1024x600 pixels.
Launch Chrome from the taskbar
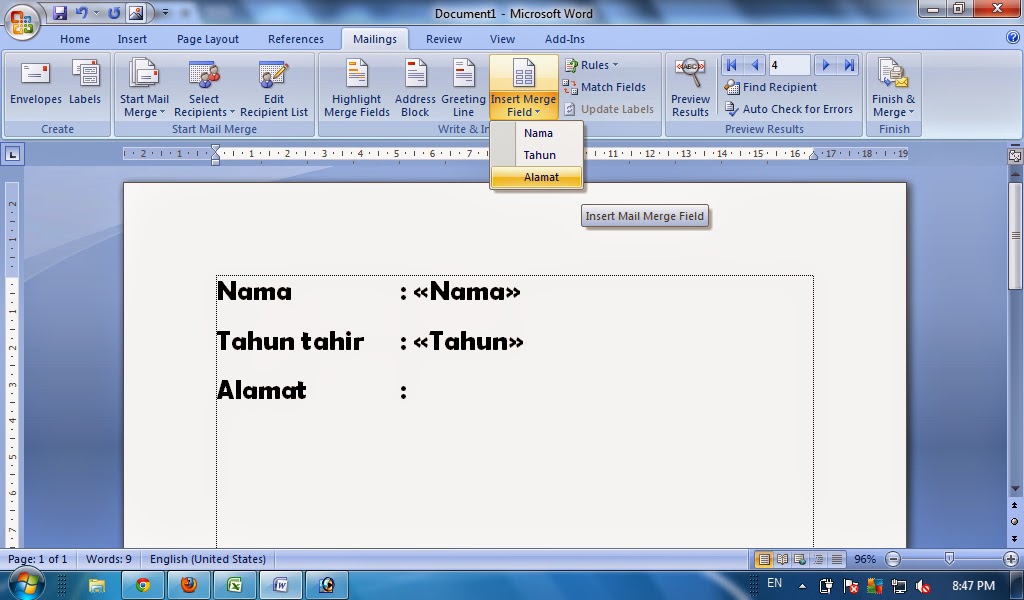click(x=142, y=584)
